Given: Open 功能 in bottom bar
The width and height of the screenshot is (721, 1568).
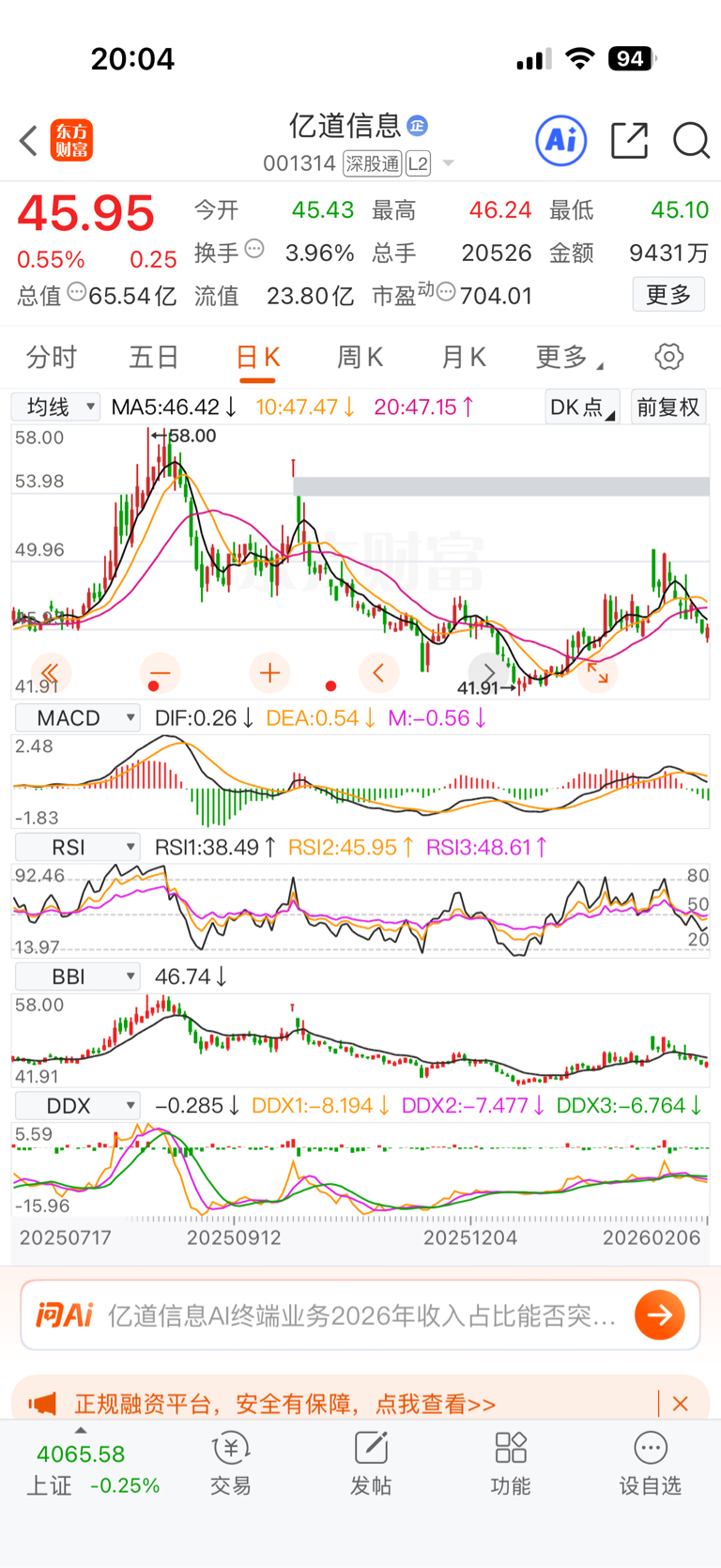Looking at the screenshot, I should pos(511,1464).
